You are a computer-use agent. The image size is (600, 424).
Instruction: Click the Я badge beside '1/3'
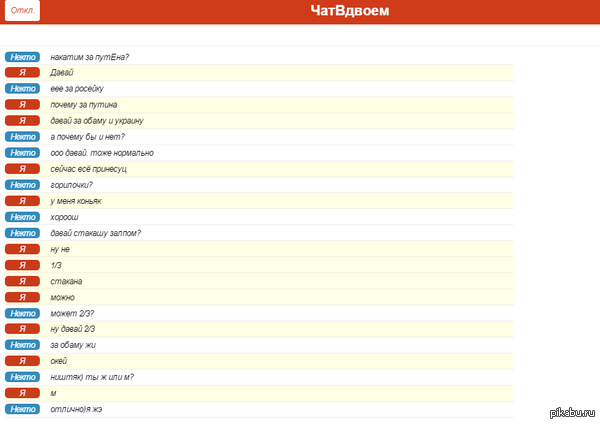tap(22, 265)
